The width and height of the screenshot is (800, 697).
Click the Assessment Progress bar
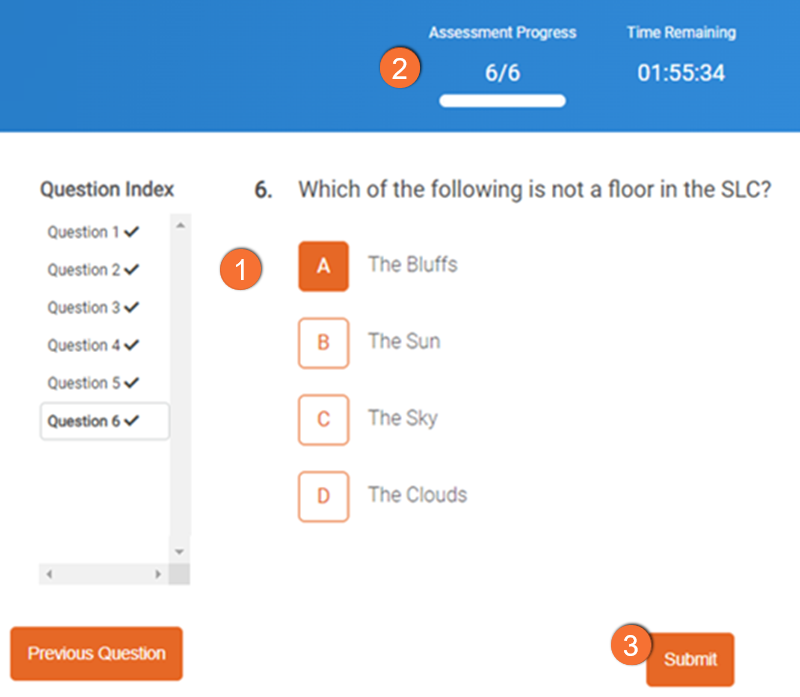tap(502, 101)
